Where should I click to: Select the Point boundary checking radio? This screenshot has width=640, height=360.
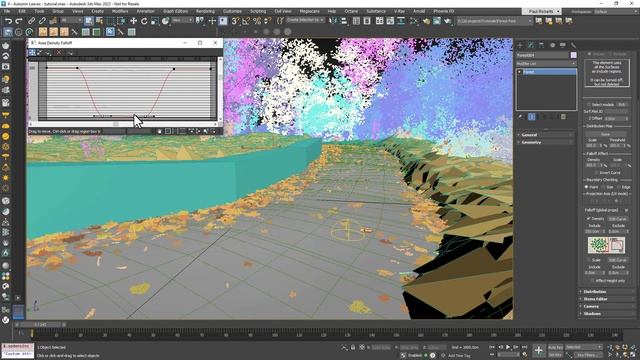point(587,187)
